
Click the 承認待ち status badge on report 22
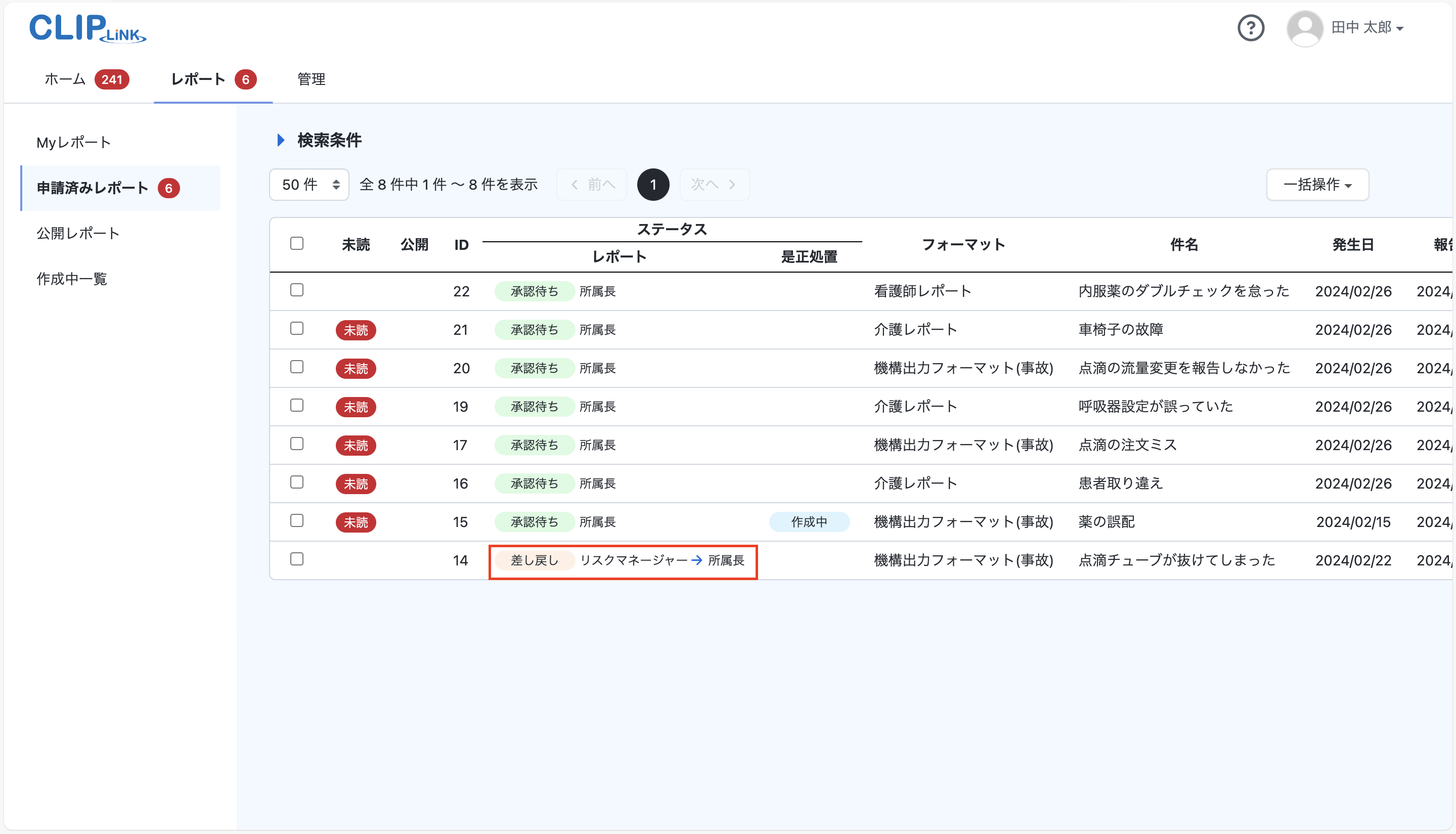click(534, 291)
